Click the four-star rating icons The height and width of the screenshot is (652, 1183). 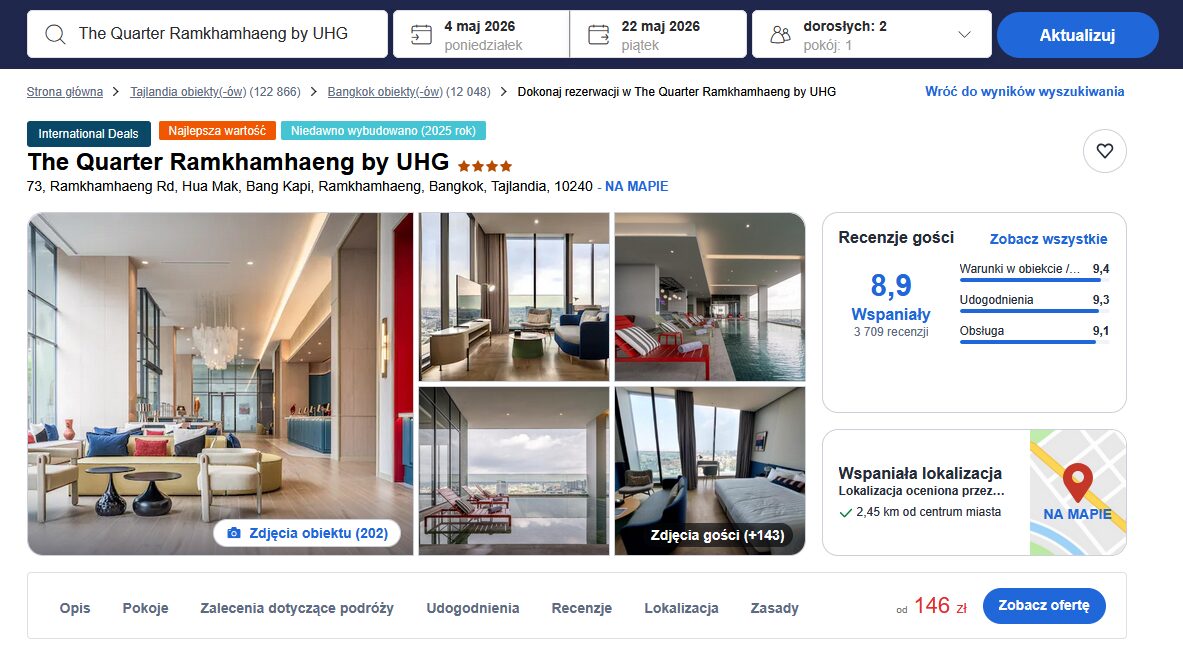click(x=484, y=166)
